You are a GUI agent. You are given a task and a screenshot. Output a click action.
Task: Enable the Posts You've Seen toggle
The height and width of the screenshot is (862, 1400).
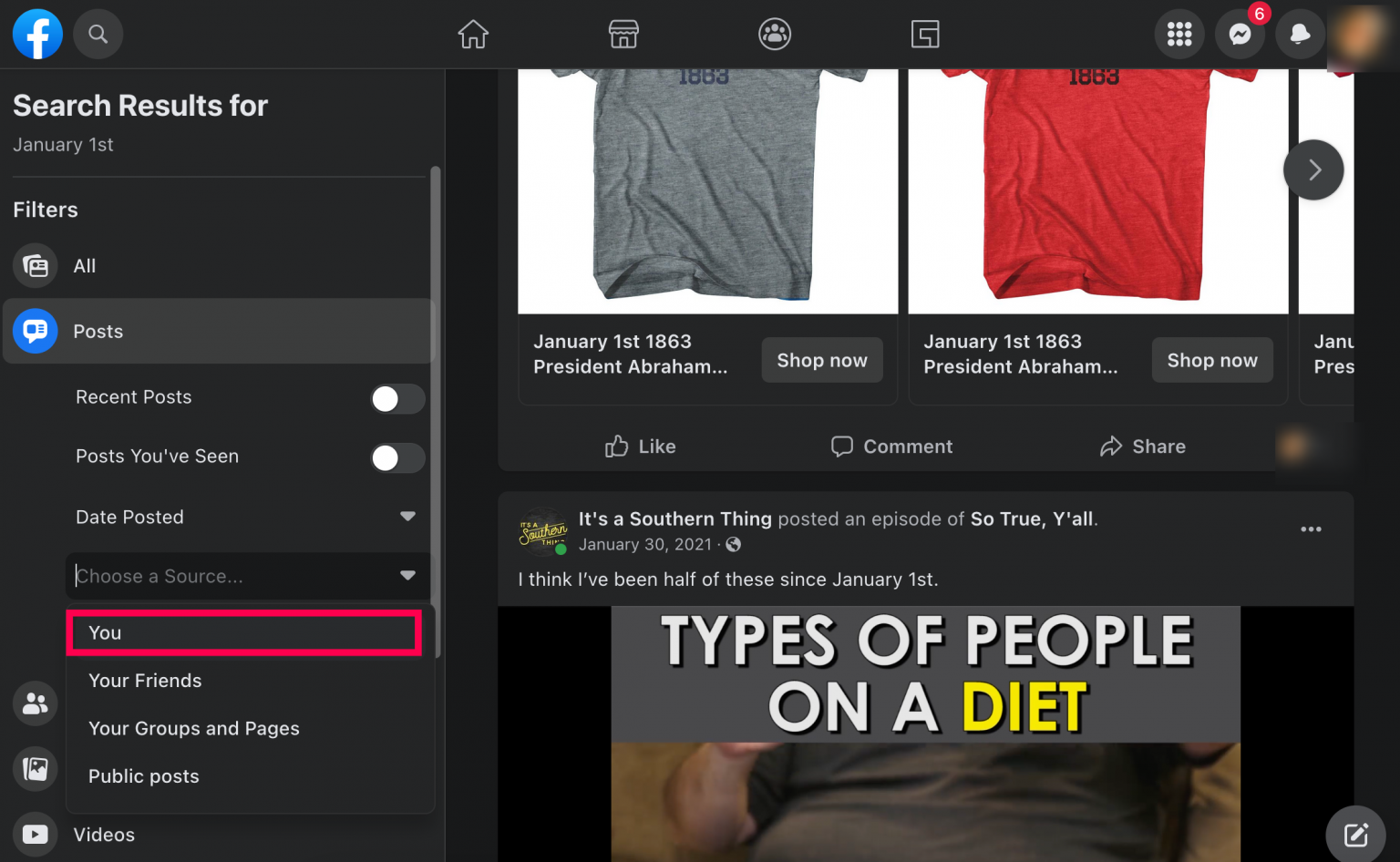click(398, 458)
